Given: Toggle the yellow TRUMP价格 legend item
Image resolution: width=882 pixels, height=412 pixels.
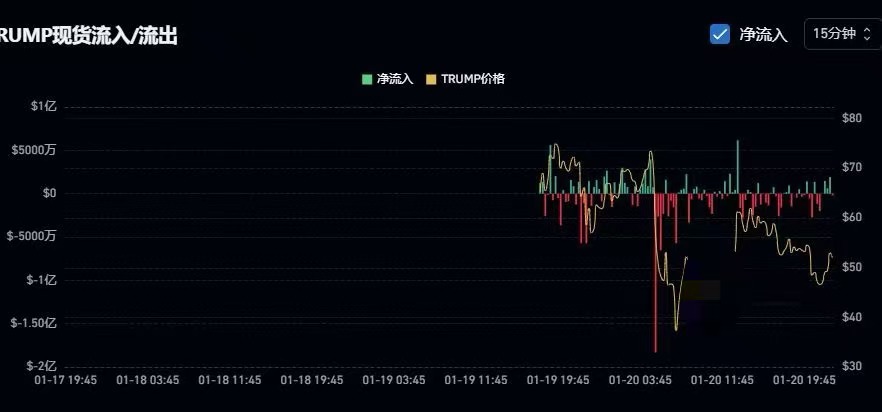Looking at the screenshot, I should pyautogui.click(x=465, y=79).
